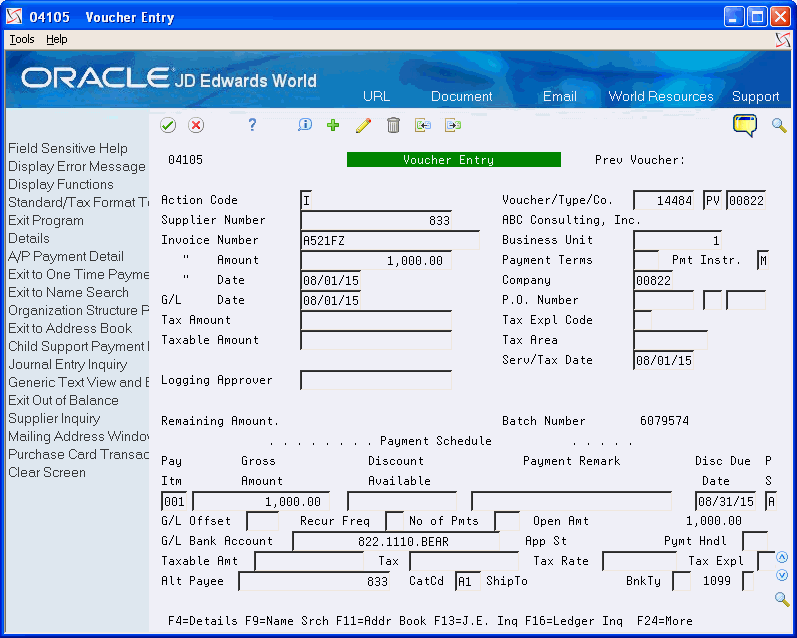The width and height of the screenshot is (797, 638).
Task: Open Journal Entry Inquiry
Action: pyautogui.click(x=68, y=364)
